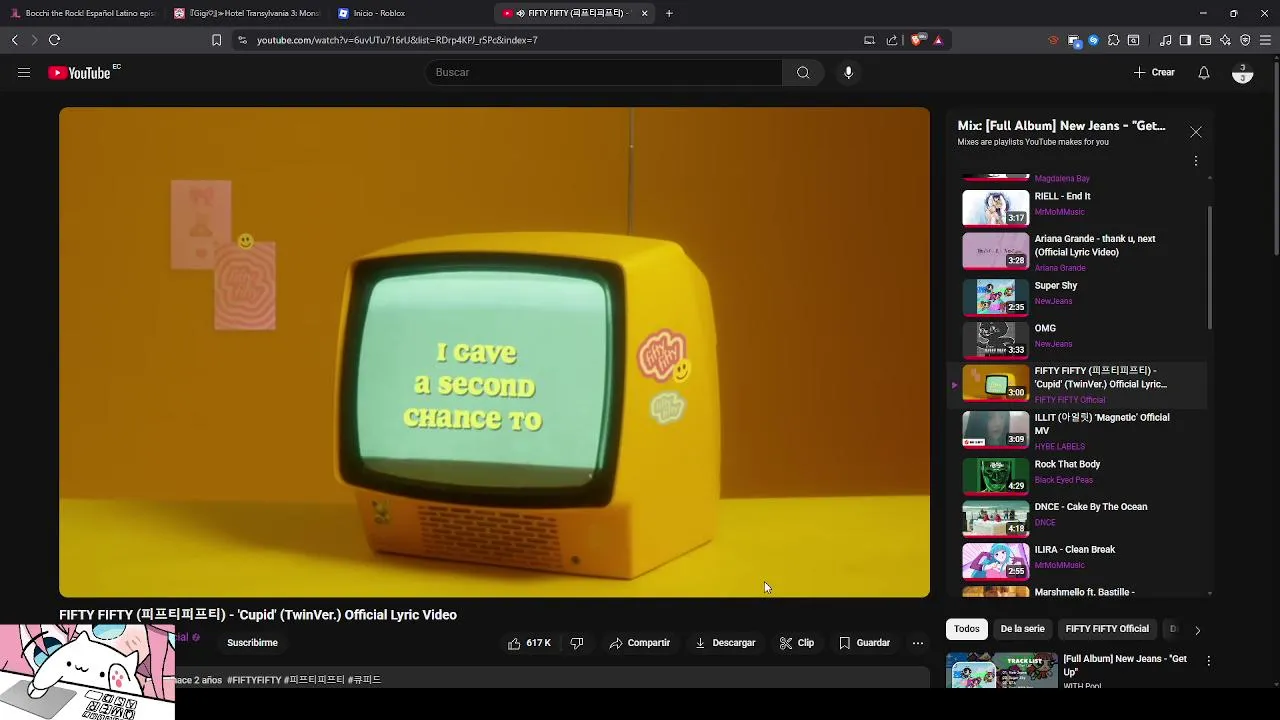Open the media control music note icon

1165,40
